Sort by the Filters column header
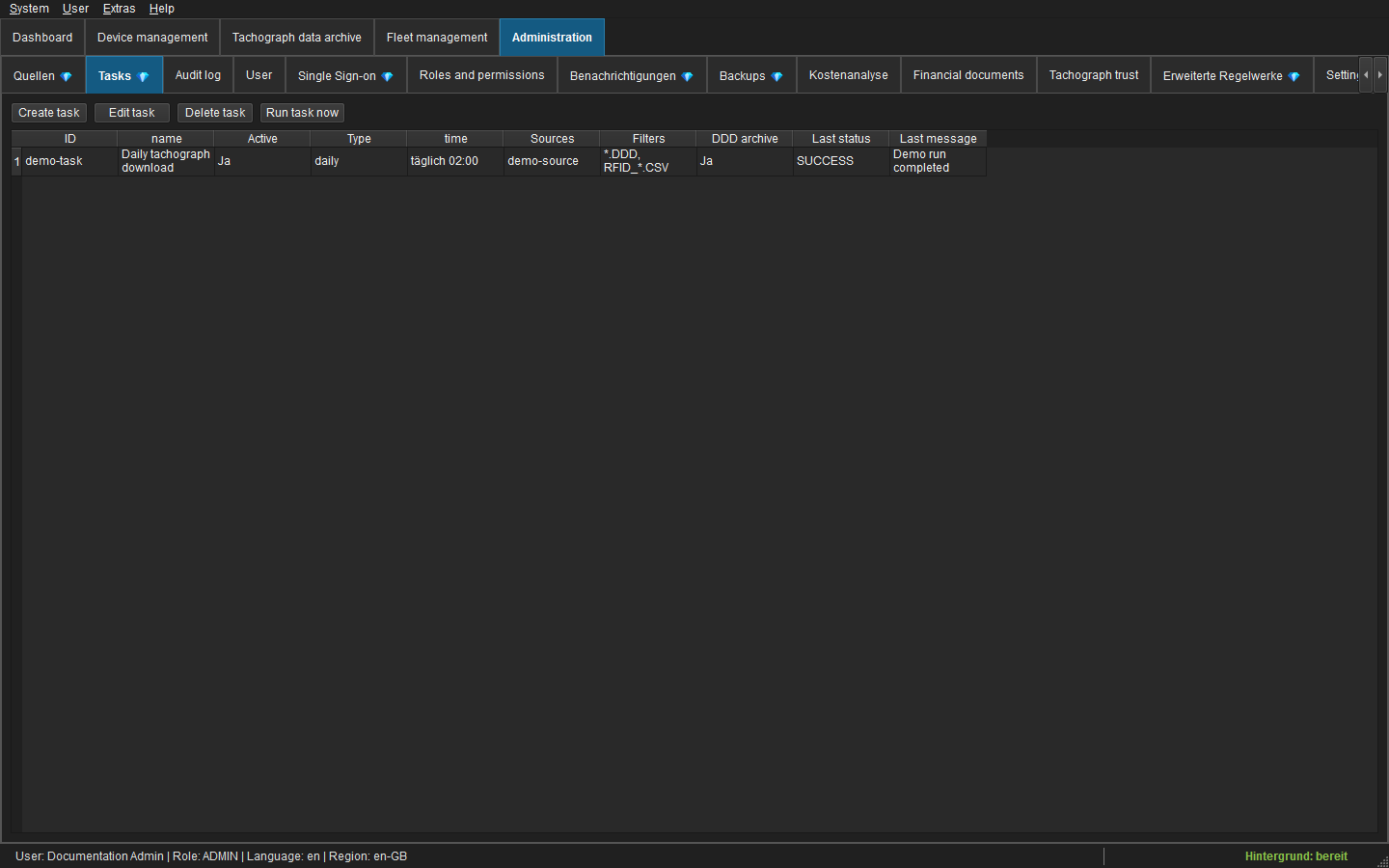Viewport: 1389px width, 868px height. coord(648,139)
